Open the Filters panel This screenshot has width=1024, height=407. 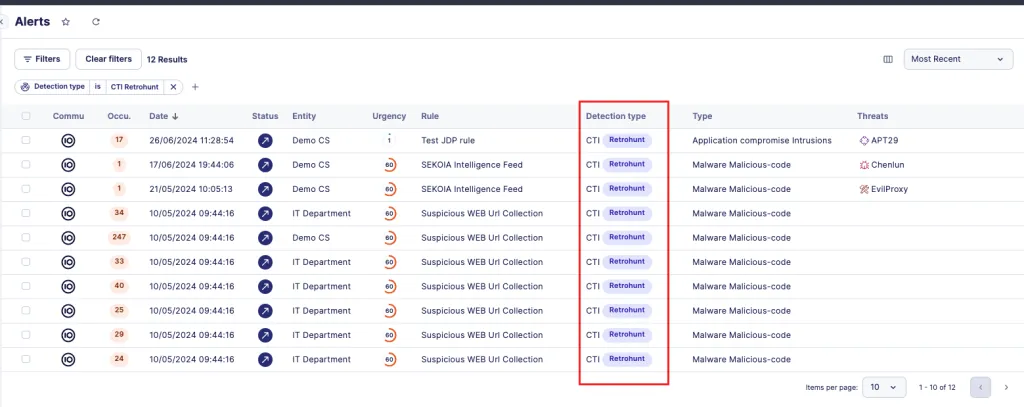[x=42, y=59]
